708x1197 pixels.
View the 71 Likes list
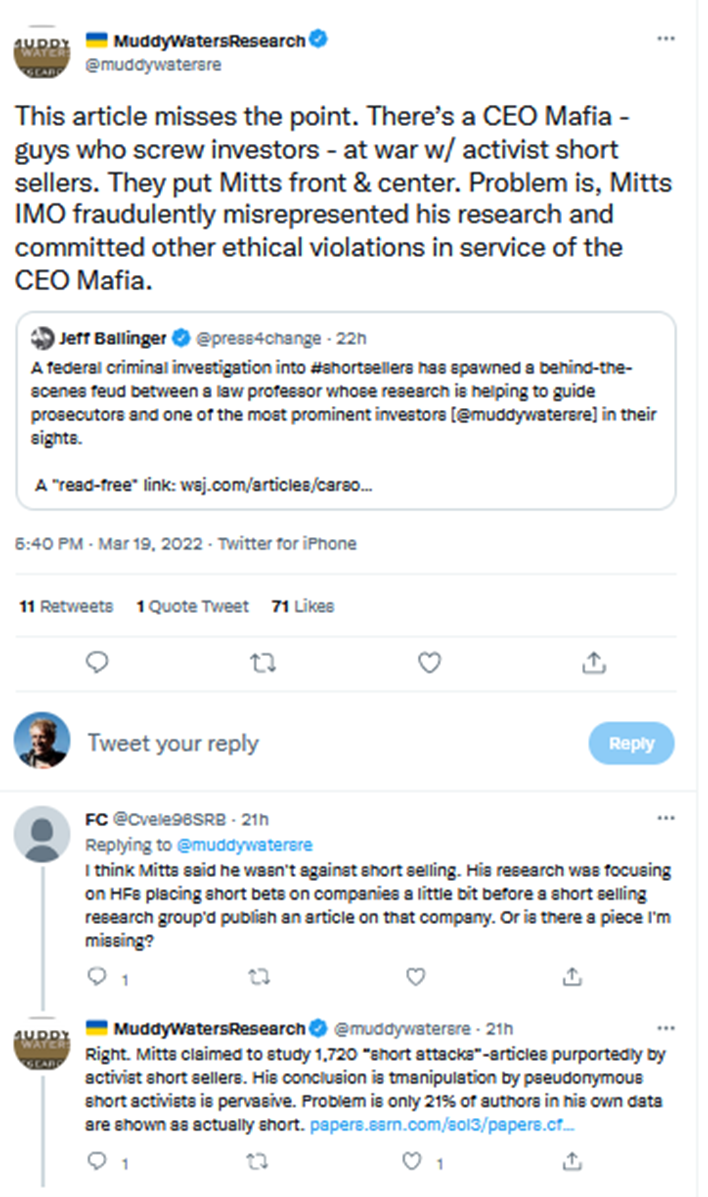click(x=303, y=606)
